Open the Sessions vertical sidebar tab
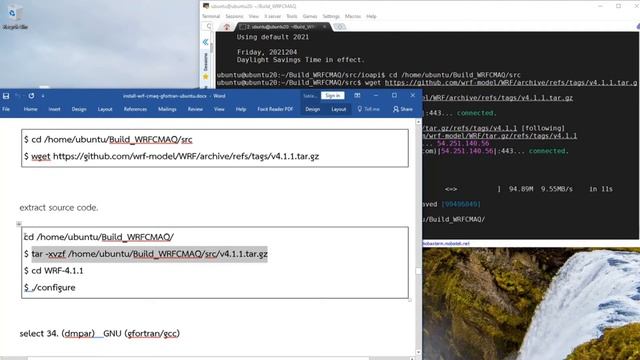 (x=206, y=62)
